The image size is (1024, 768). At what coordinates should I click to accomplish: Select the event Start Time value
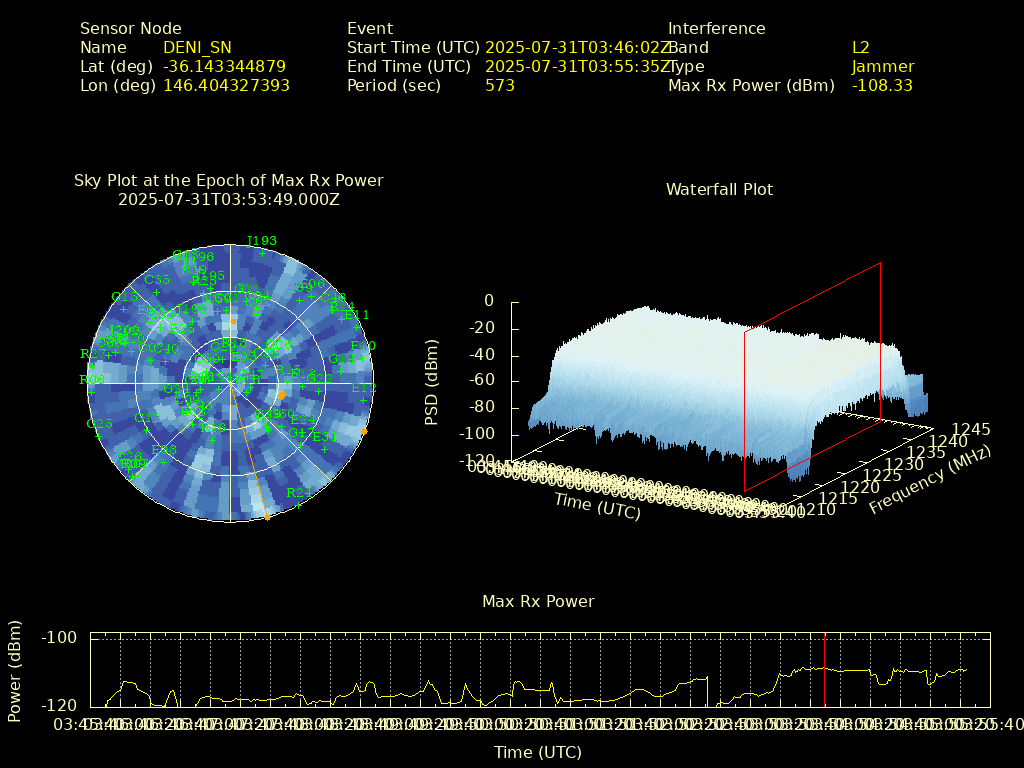click(x=576, y=47)
